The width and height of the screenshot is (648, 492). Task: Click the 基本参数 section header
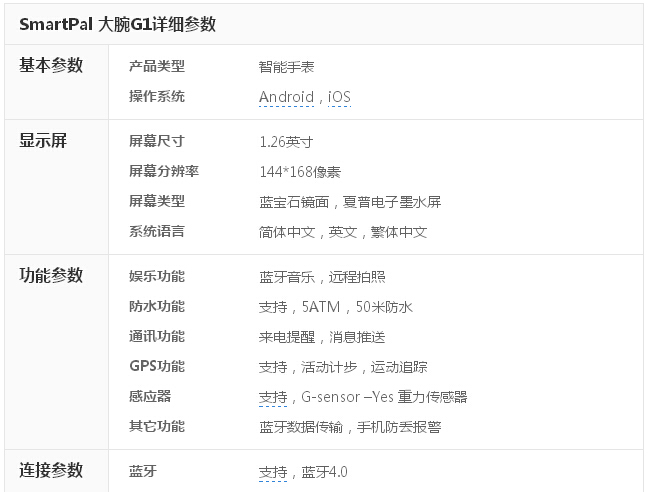coord(51,65)
